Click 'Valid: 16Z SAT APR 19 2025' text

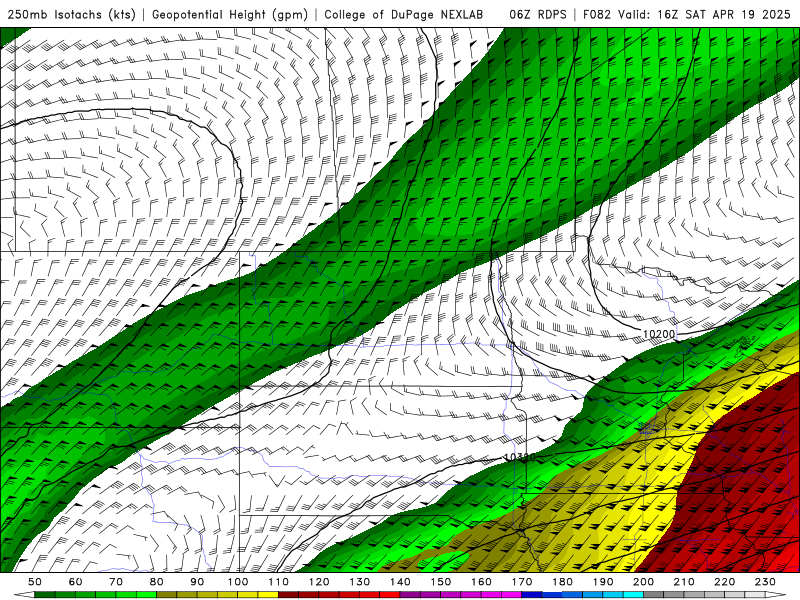(x=704, y=14)
